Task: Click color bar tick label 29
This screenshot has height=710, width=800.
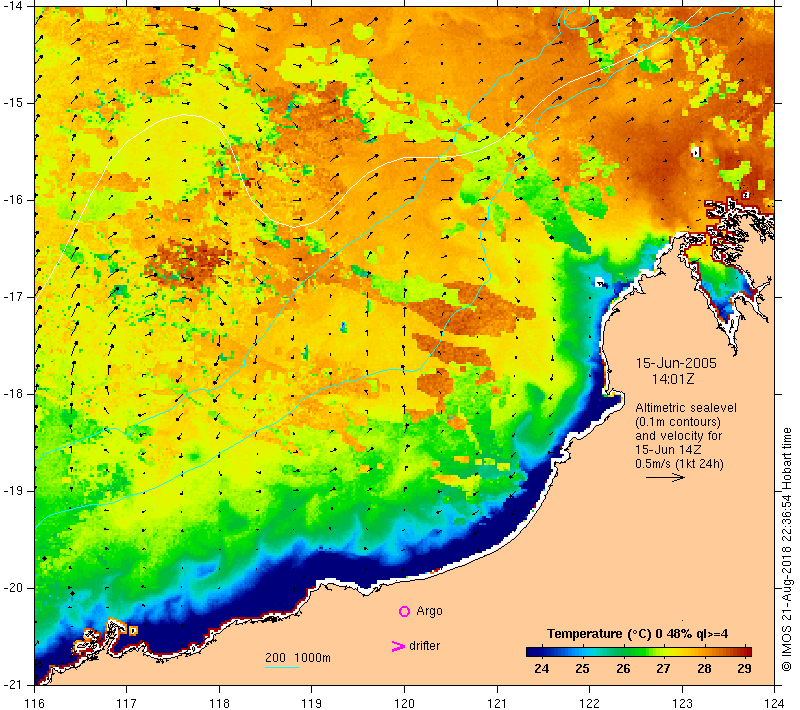Action: pos(744,669)
